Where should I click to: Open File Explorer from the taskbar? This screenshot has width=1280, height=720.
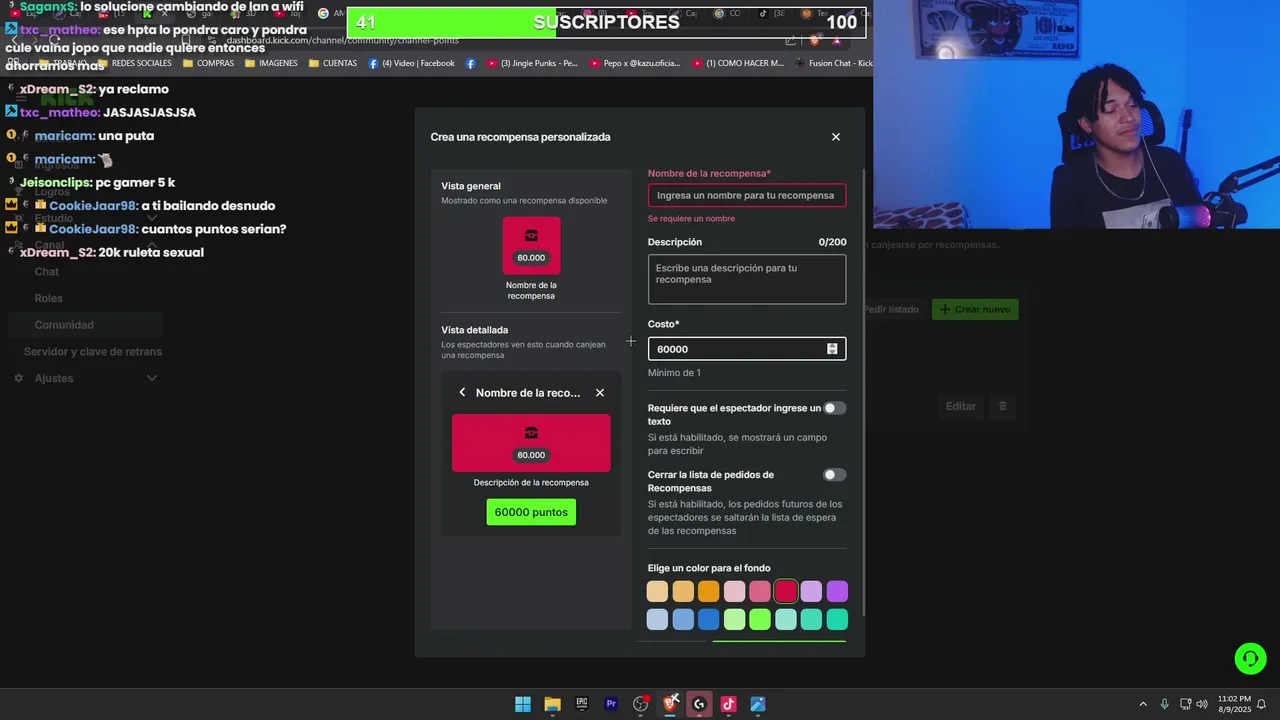552,704
